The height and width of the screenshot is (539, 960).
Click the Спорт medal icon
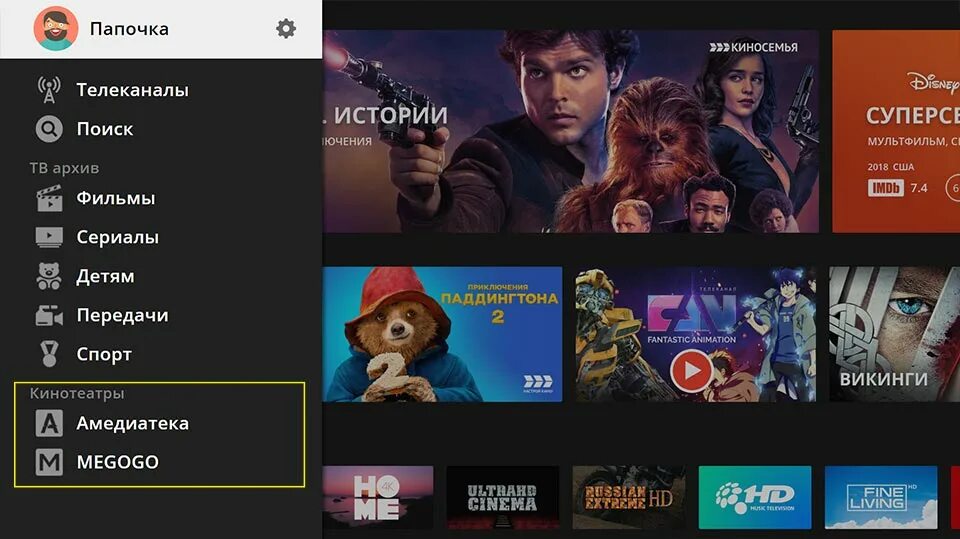(x=49, y=354)
